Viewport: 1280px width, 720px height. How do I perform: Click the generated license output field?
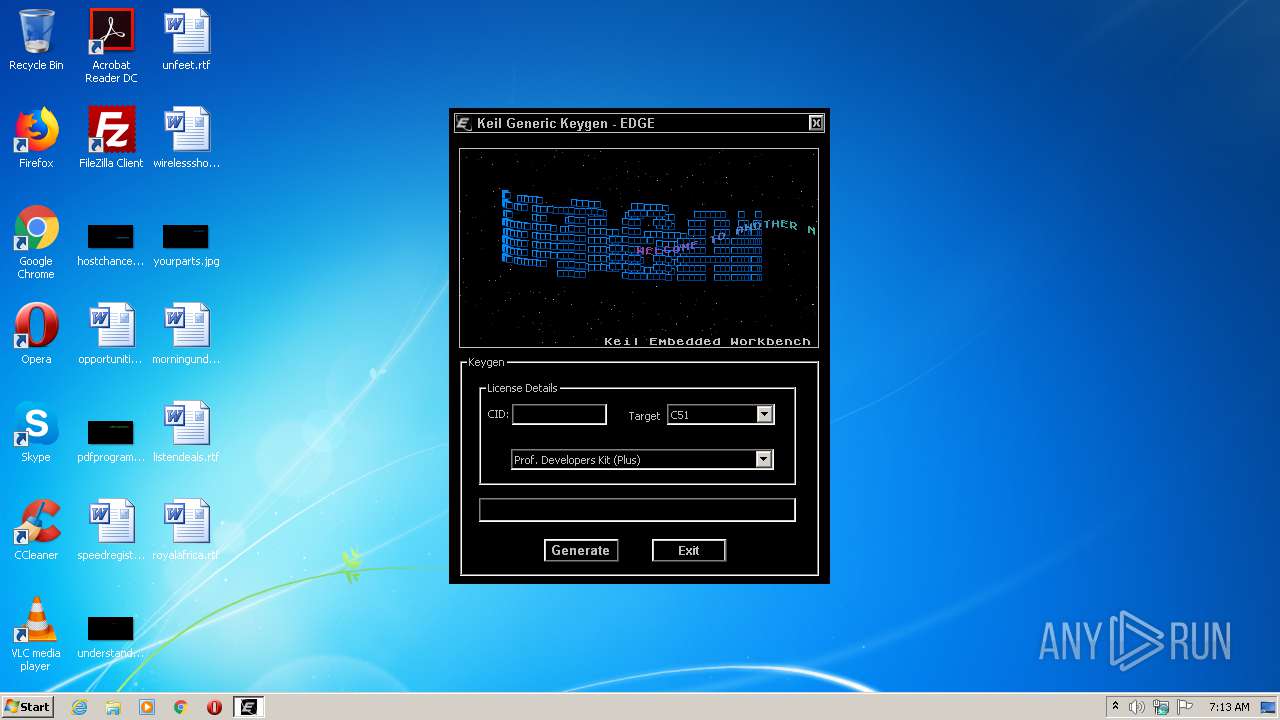[x=637, y=510]
